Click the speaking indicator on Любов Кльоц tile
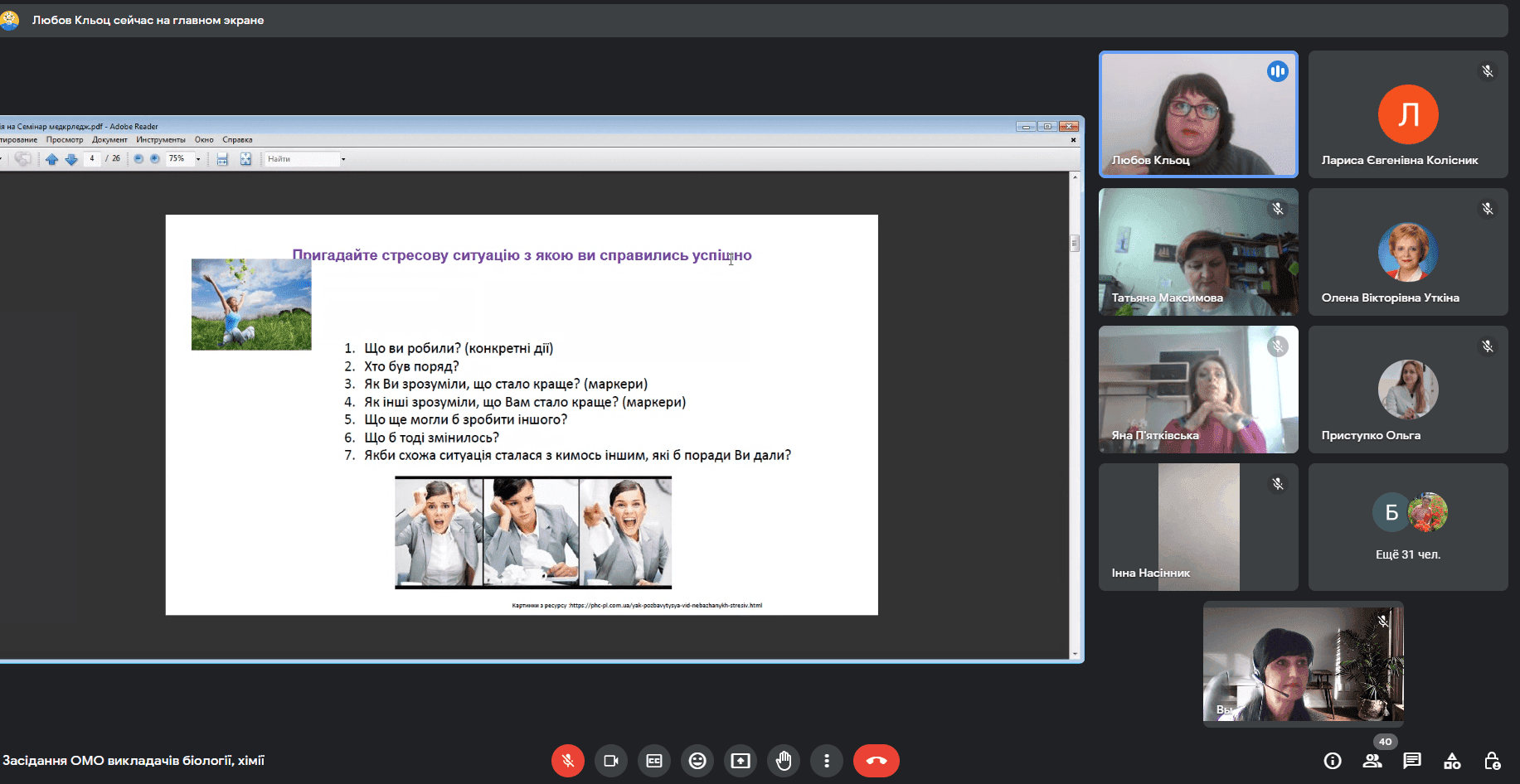The width and height of the screenshot is (1520, 784). click(1277, 71)
